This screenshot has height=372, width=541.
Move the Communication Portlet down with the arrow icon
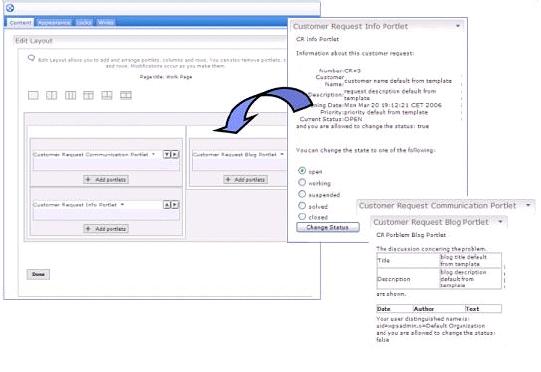point(167,155)
